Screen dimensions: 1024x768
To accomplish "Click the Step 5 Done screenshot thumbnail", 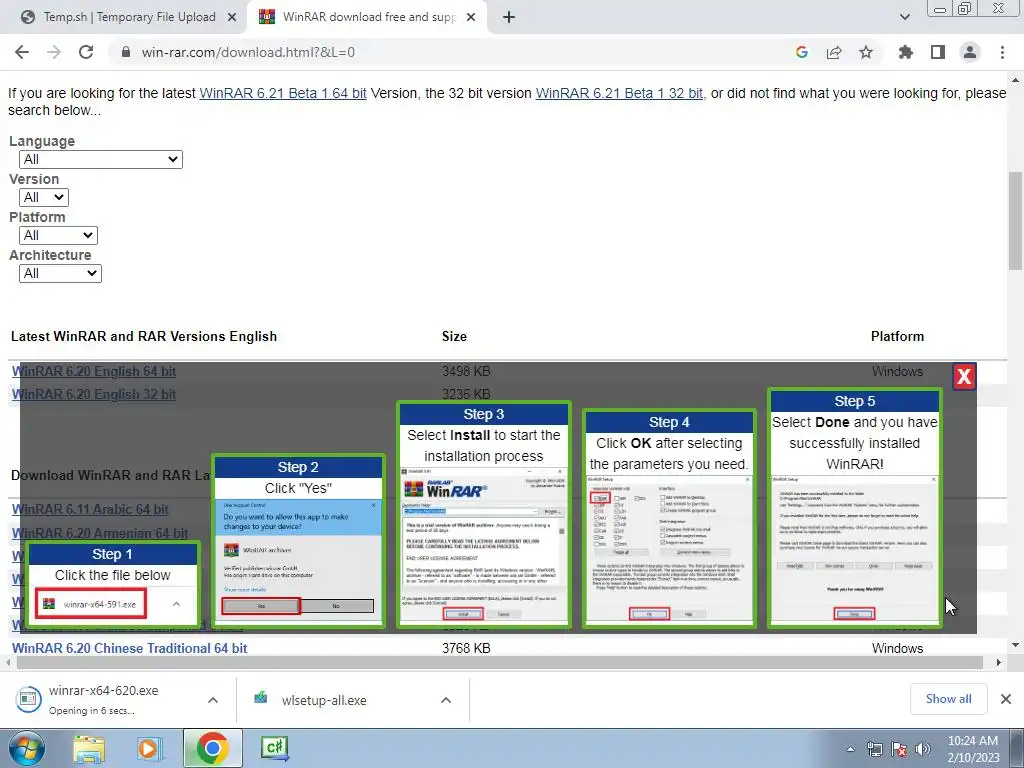I will tap(854, 550).
